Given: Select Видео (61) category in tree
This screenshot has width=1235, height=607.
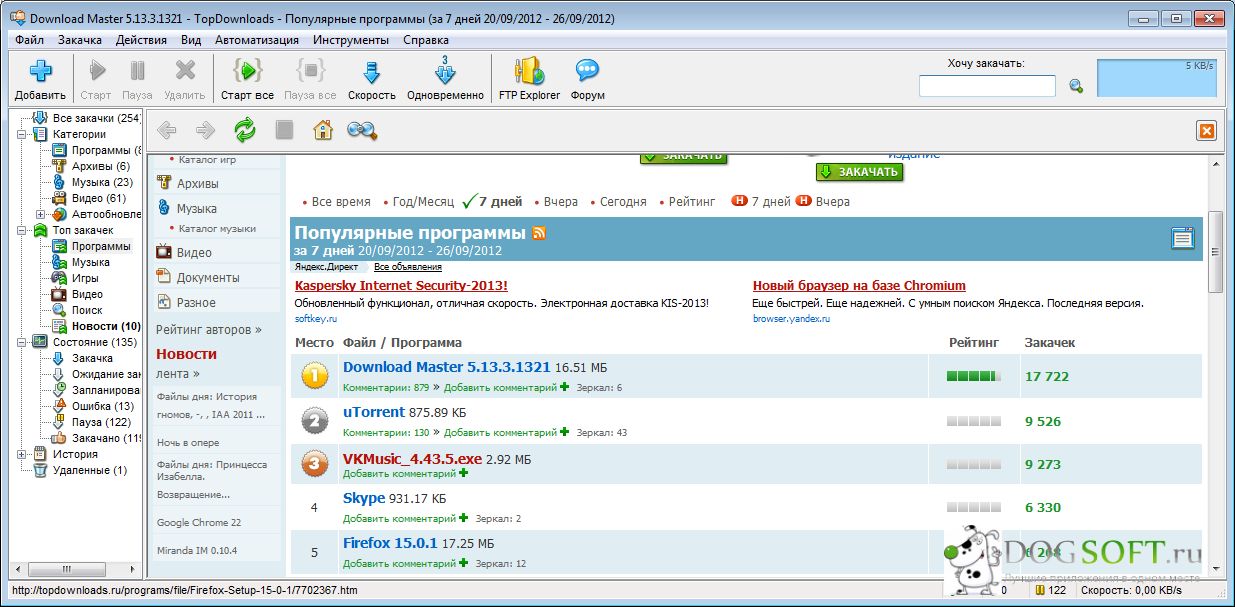Looking at the screenshot, I should click(x=99, y=198).
